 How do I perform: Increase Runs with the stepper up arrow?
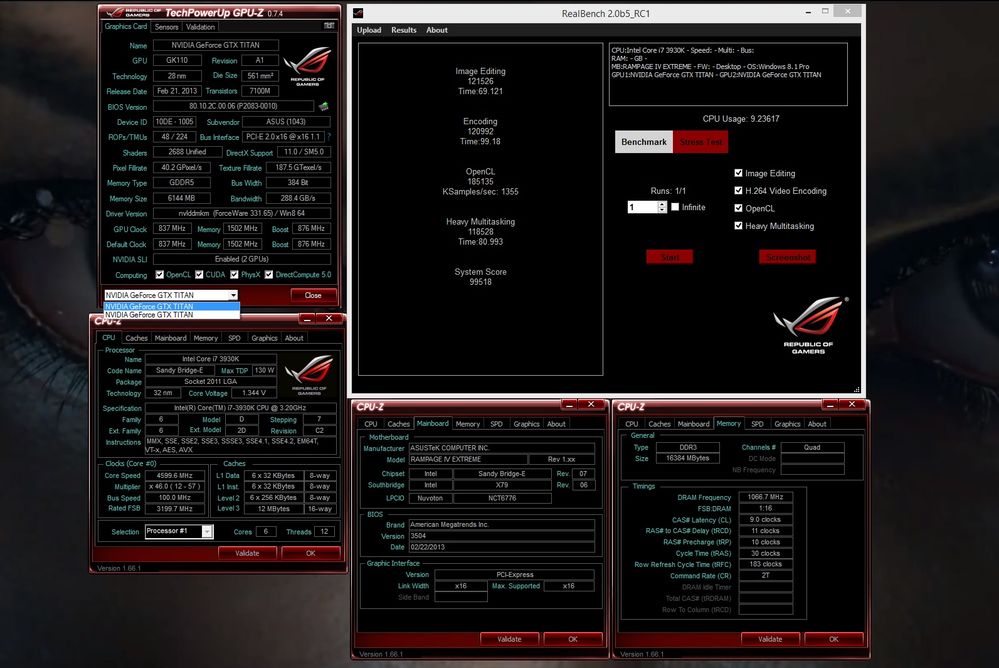coord(662,204)
